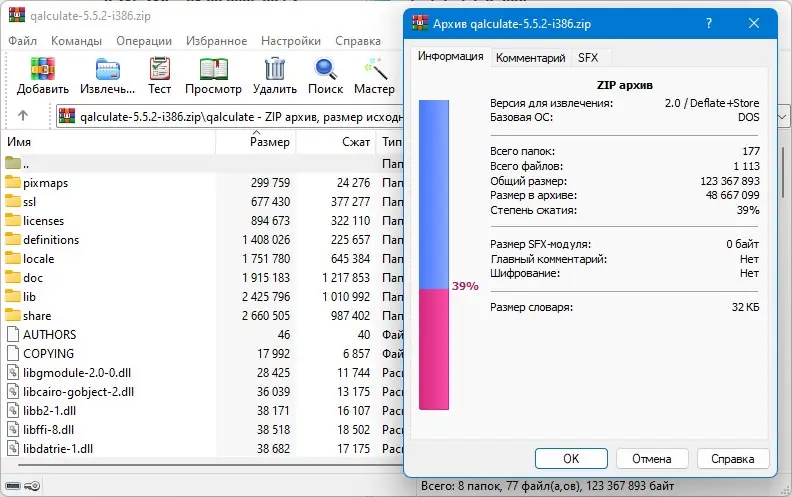The height and width of the screenshot is (497, 792).
Task: Click the archive path address field
Action: [230, 116]
